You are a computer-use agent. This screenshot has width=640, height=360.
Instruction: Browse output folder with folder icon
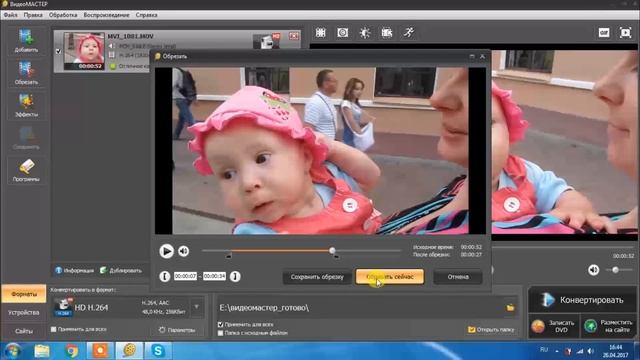click(510, 307)
